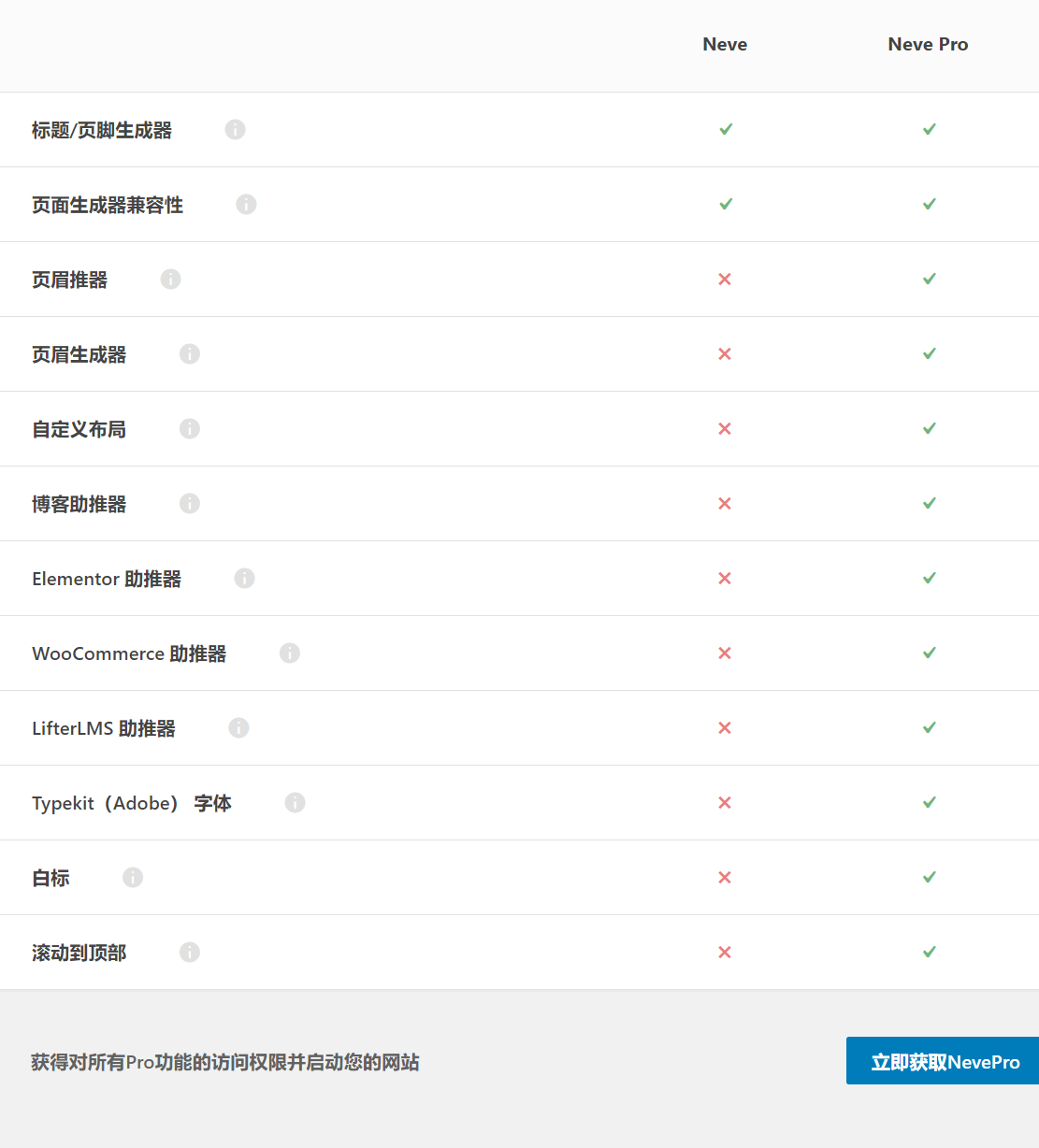Screen dimensions: 1039x1148
Task: Click Neve Pro check for 白标
Action: click(x=930, y=877)
